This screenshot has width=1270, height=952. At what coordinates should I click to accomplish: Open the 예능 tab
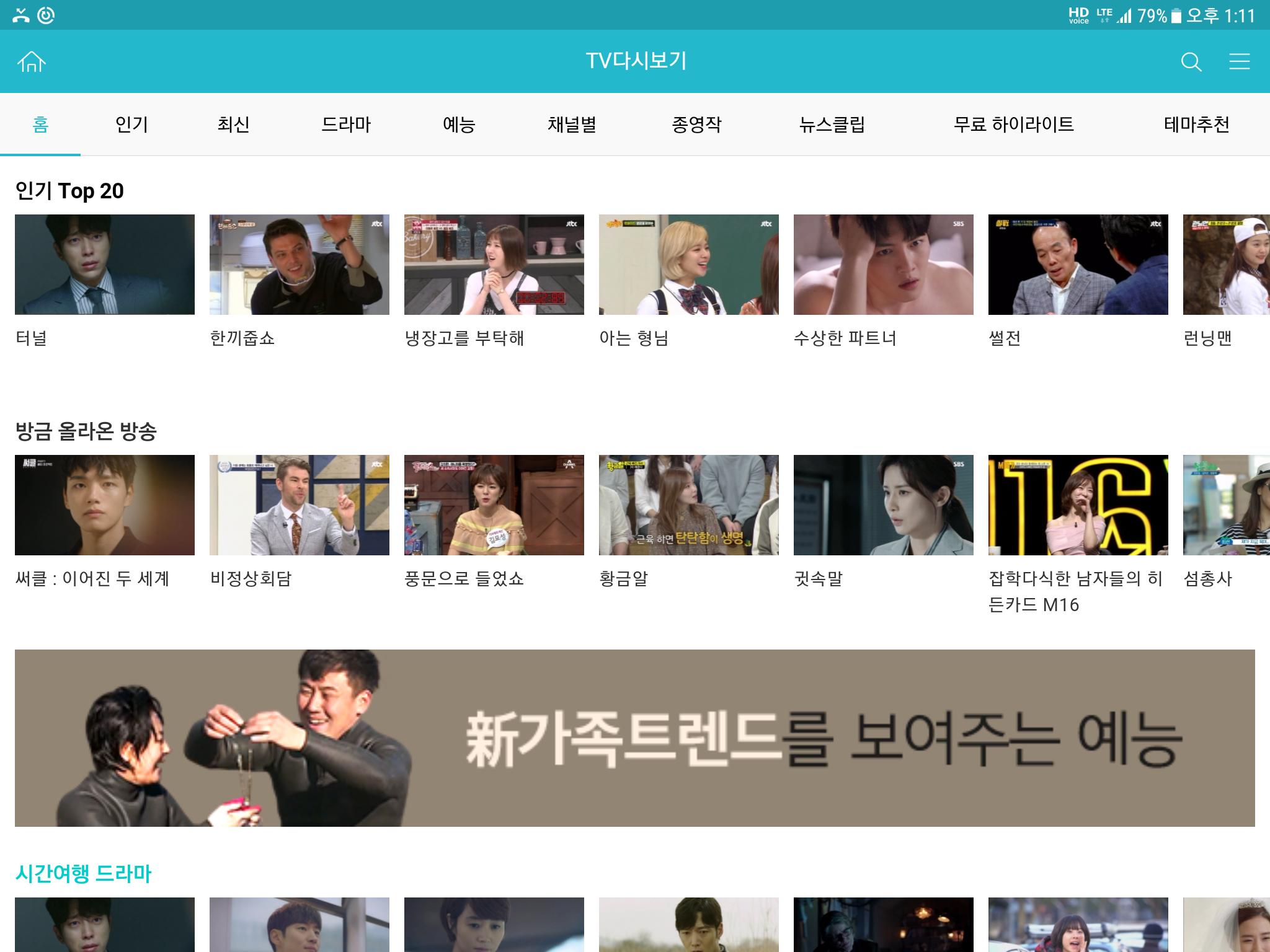click(x=459, y=124)
